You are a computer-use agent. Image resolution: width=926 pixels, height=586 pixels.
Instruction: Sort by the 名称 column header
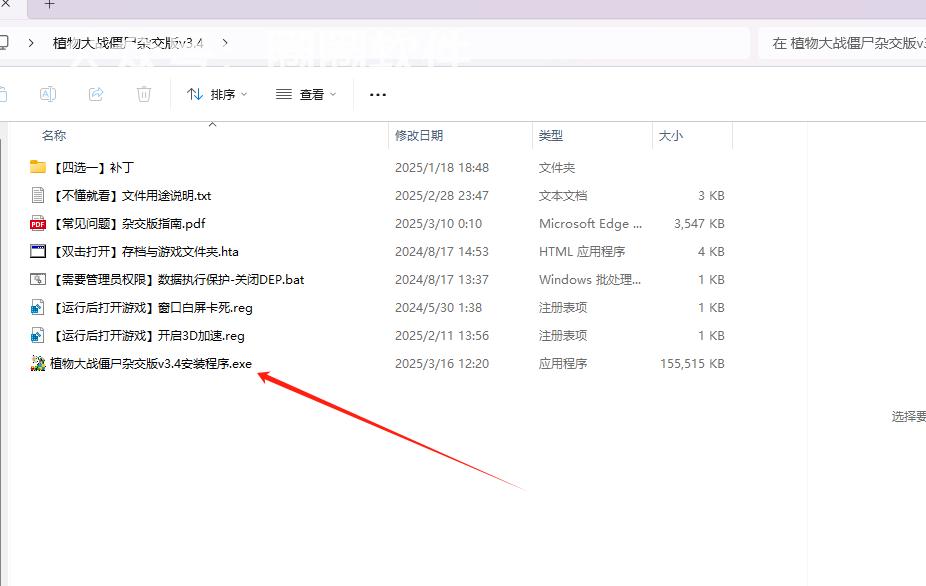pos(54,135)
